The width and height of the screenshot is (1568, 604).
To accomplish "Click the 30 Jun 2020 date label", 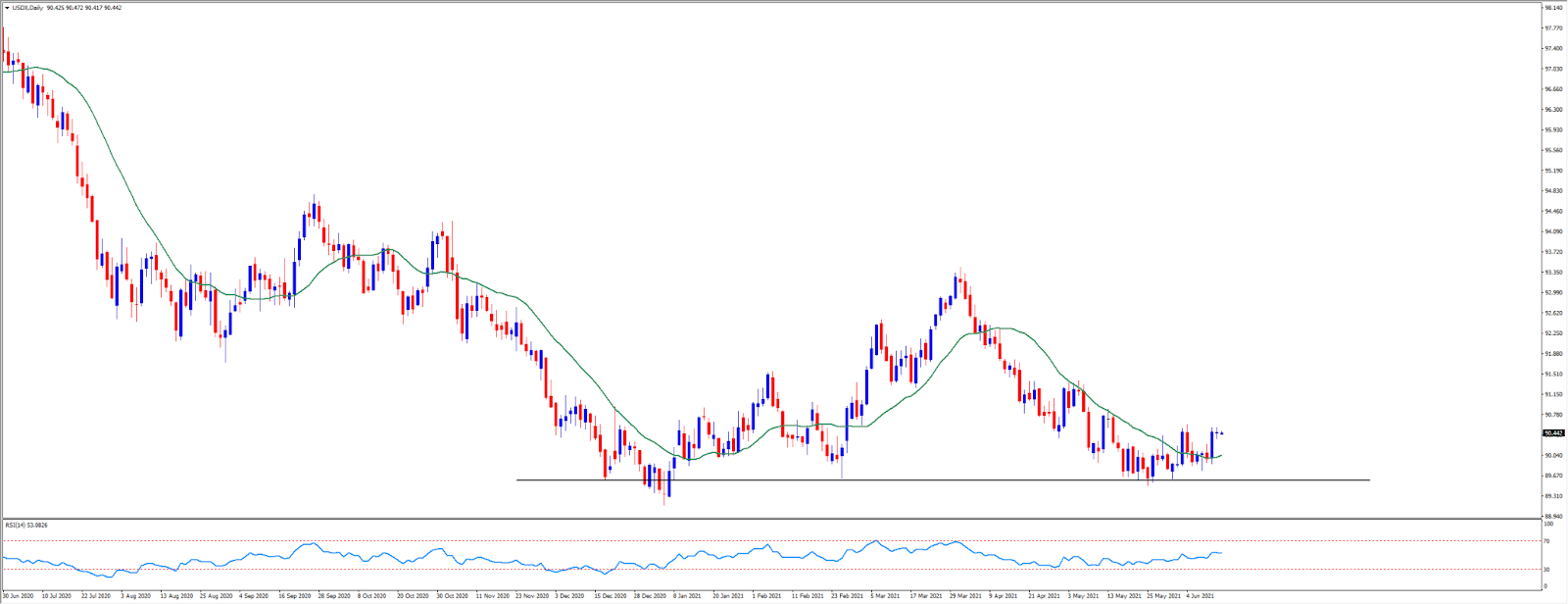I will point(18,595).
